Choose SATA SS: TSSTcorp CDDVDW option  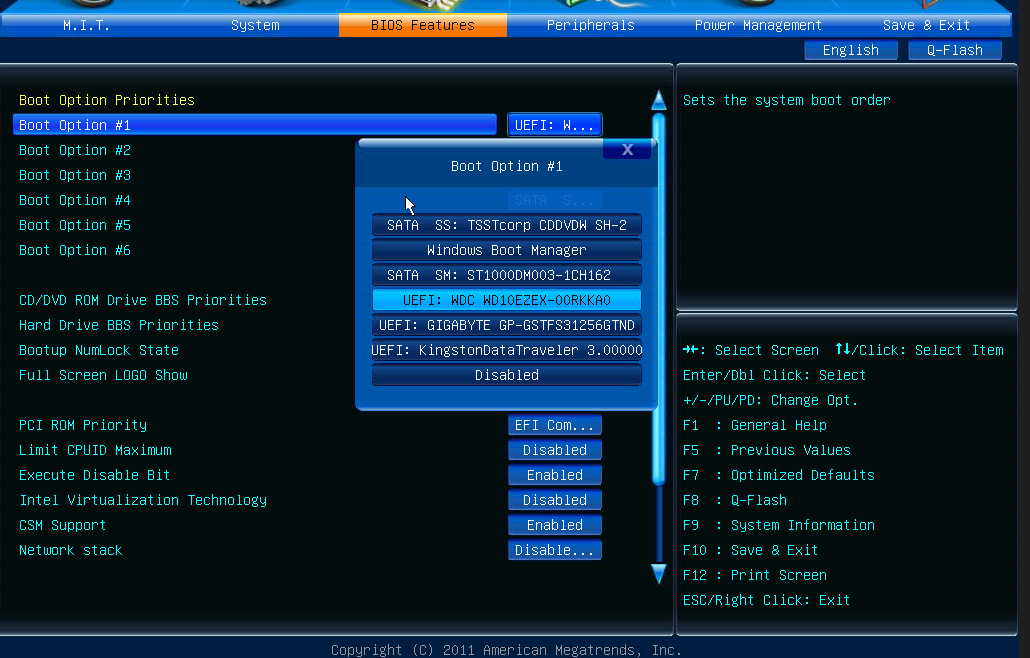coord(506,225)
